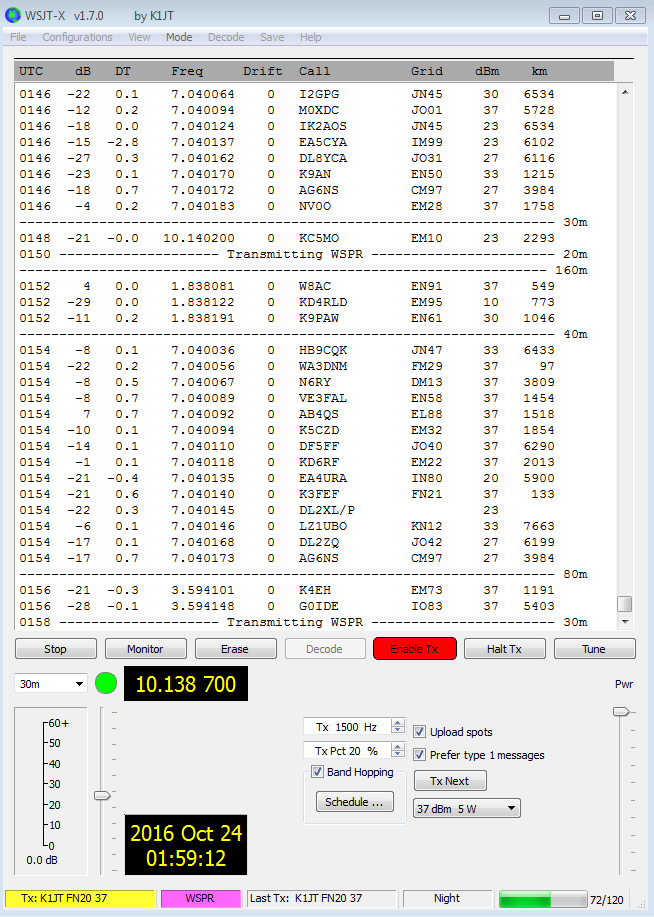
Task: Click the green receive status indicator
Action: pos(106,684)
